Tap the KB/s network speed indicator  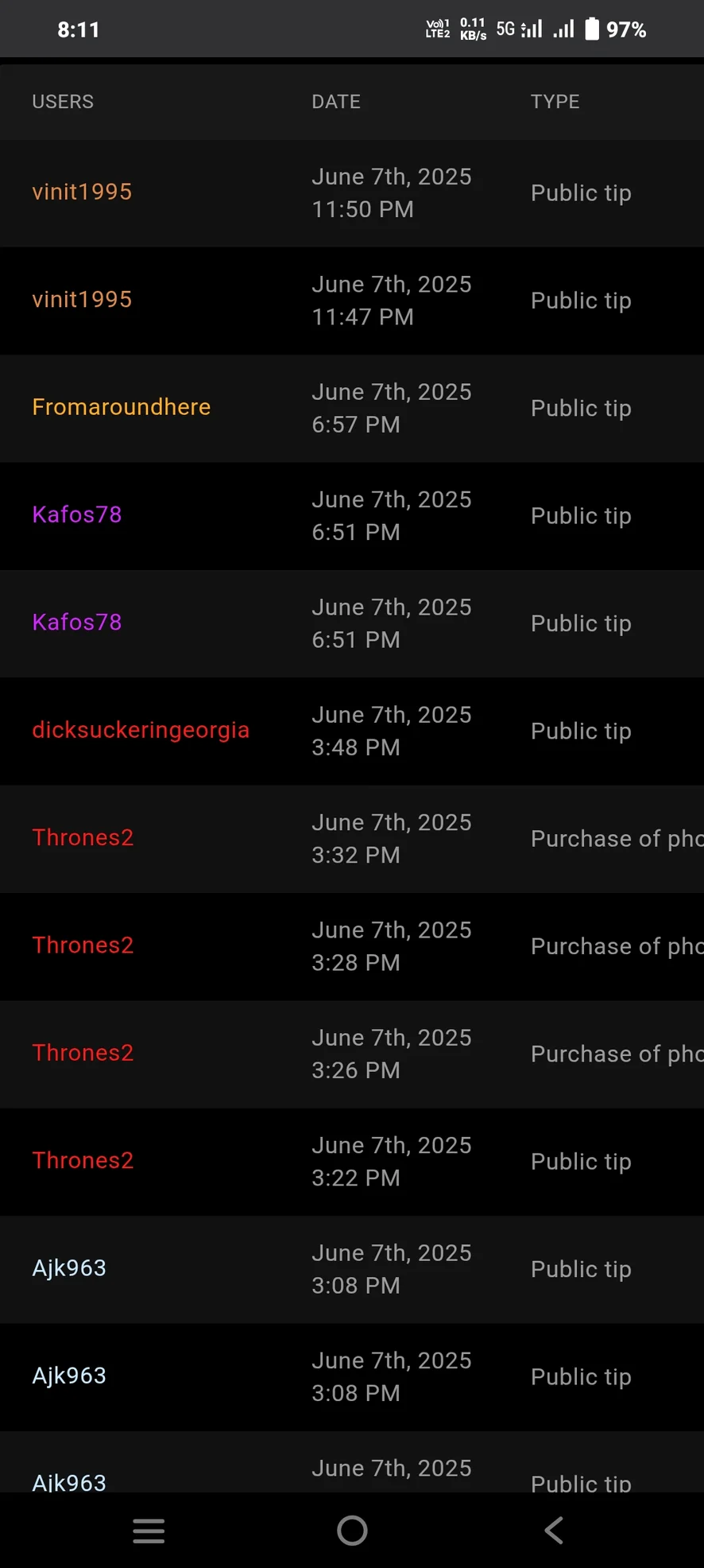473,29
